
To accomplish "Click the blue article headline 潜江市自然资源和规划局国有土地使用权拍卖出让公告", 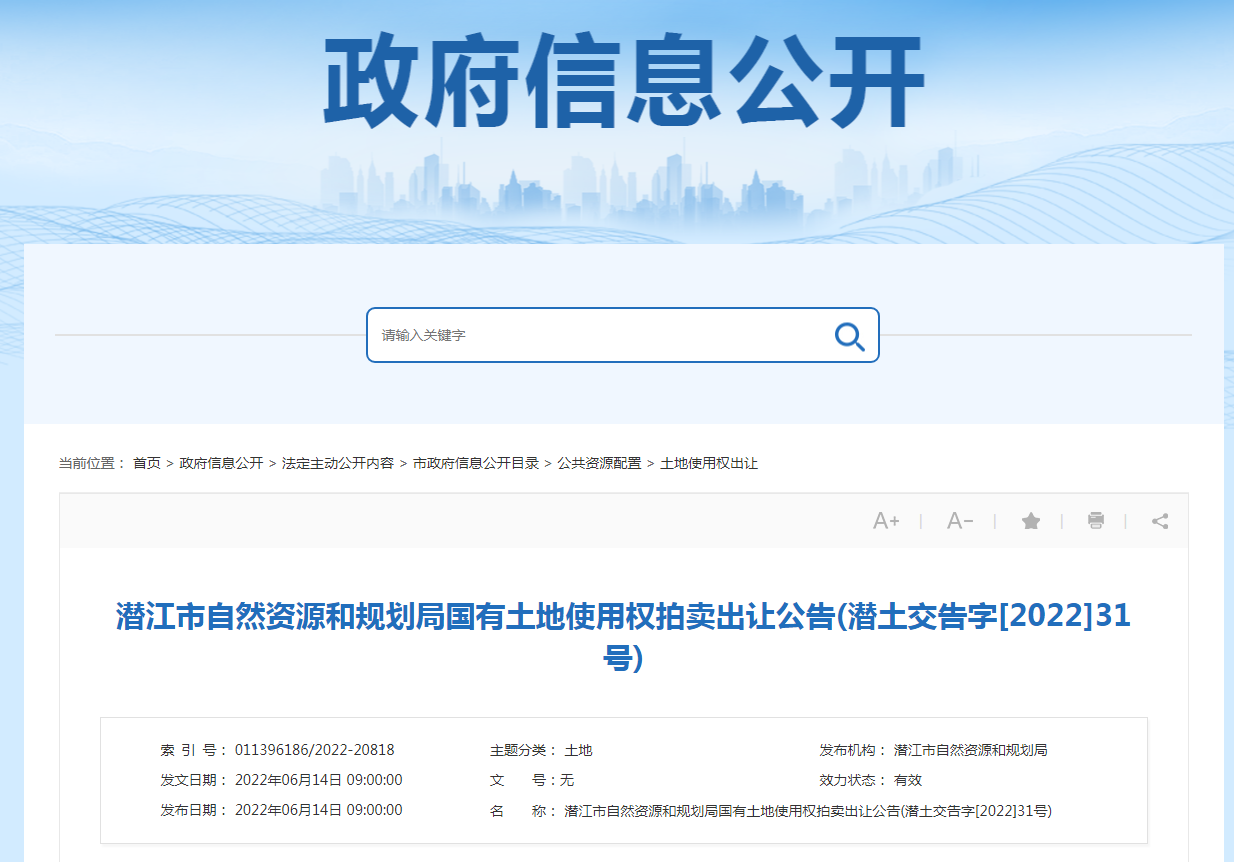I will coord(623,617).
